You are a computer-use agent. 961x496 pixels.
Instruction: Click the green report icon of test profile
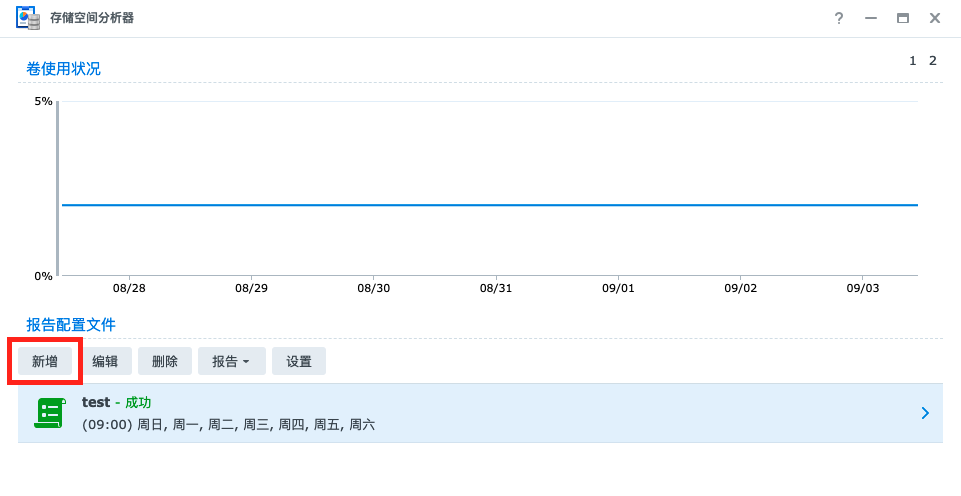[49, 413]
